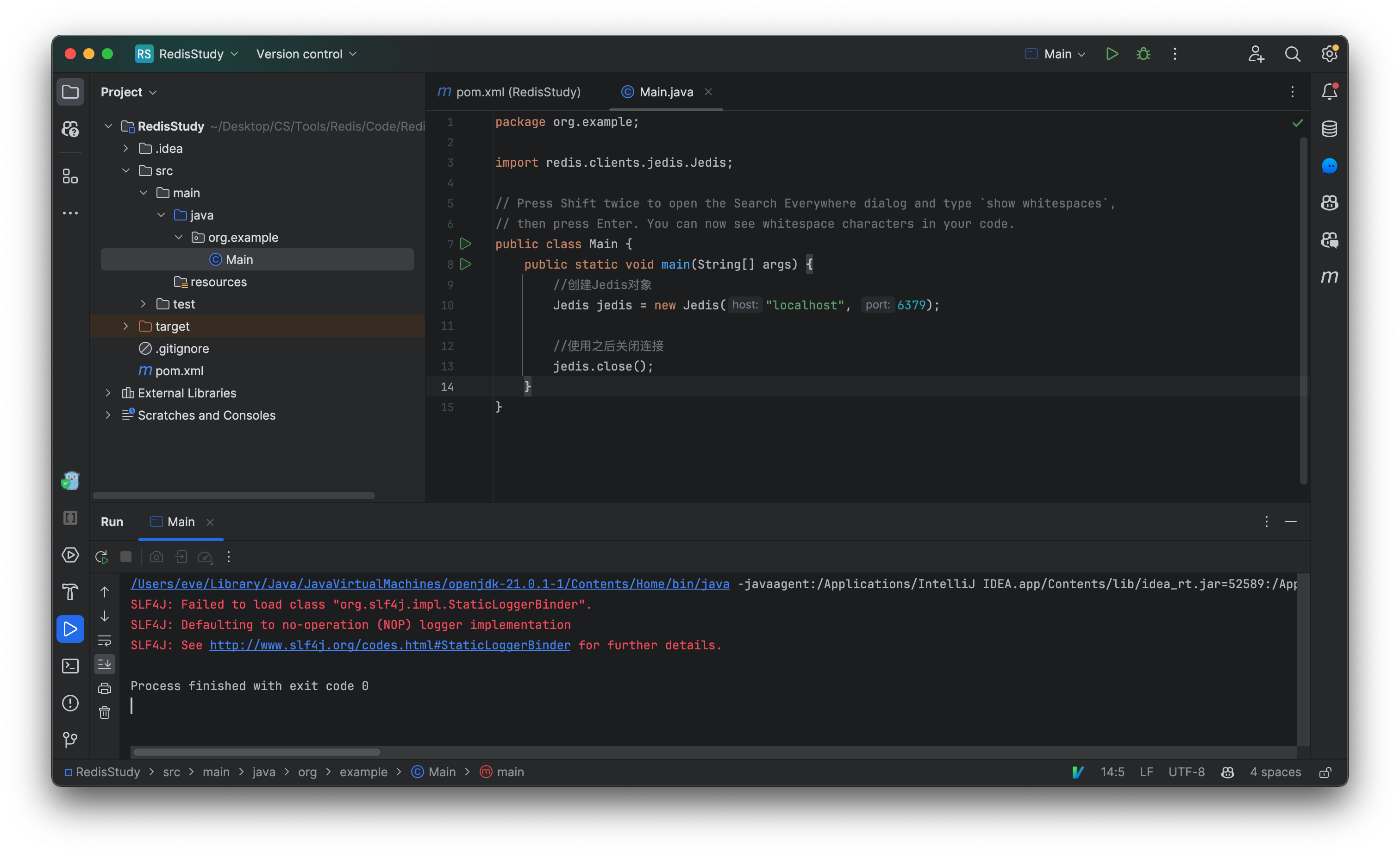Open the Run tool window icon in sidebar
Viewport: 1400px width, 855px height.
pyautogui.click(x=70, y=629)
